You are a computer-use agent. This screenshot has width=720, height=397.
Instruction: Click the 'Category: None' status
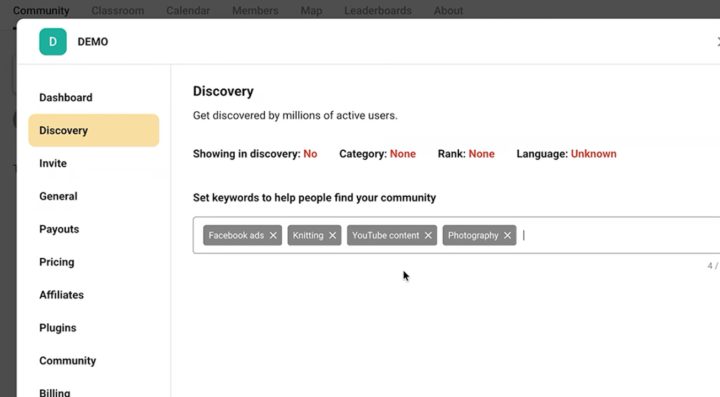tap(377, 154)
